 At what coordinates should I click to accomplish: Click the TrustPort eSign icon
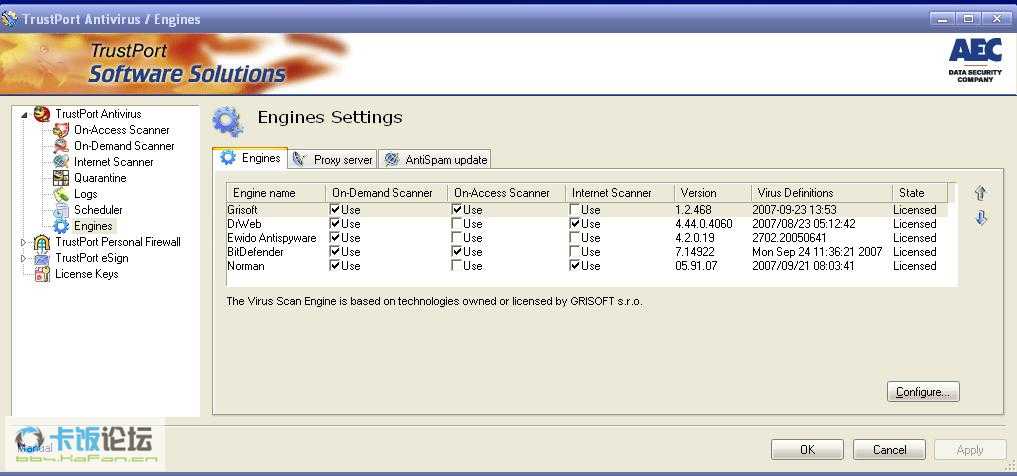click(42, 258)
